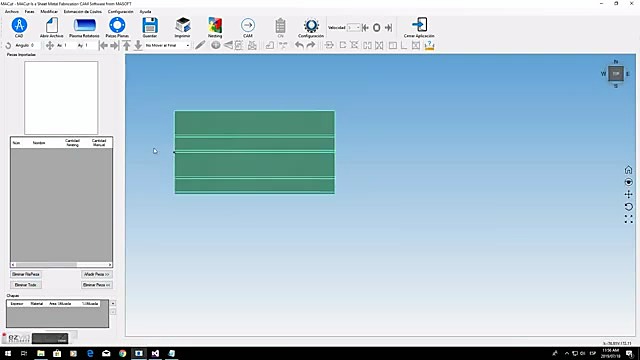Open the Estimación de Costos menu
The image size is (640, 360).
(82, 11)
